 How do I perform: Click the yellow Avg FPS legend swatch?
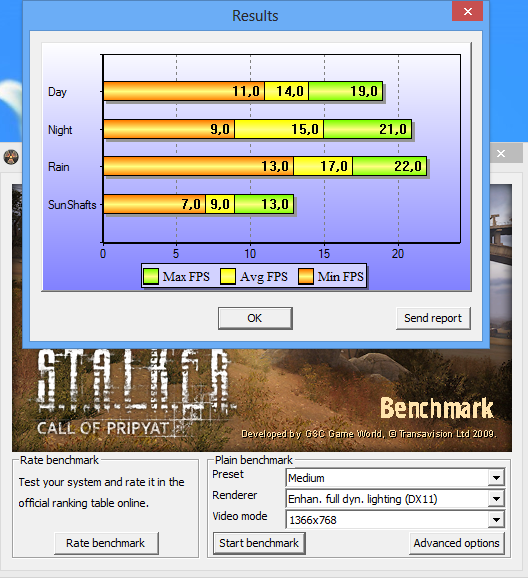[x=228, y=276]
